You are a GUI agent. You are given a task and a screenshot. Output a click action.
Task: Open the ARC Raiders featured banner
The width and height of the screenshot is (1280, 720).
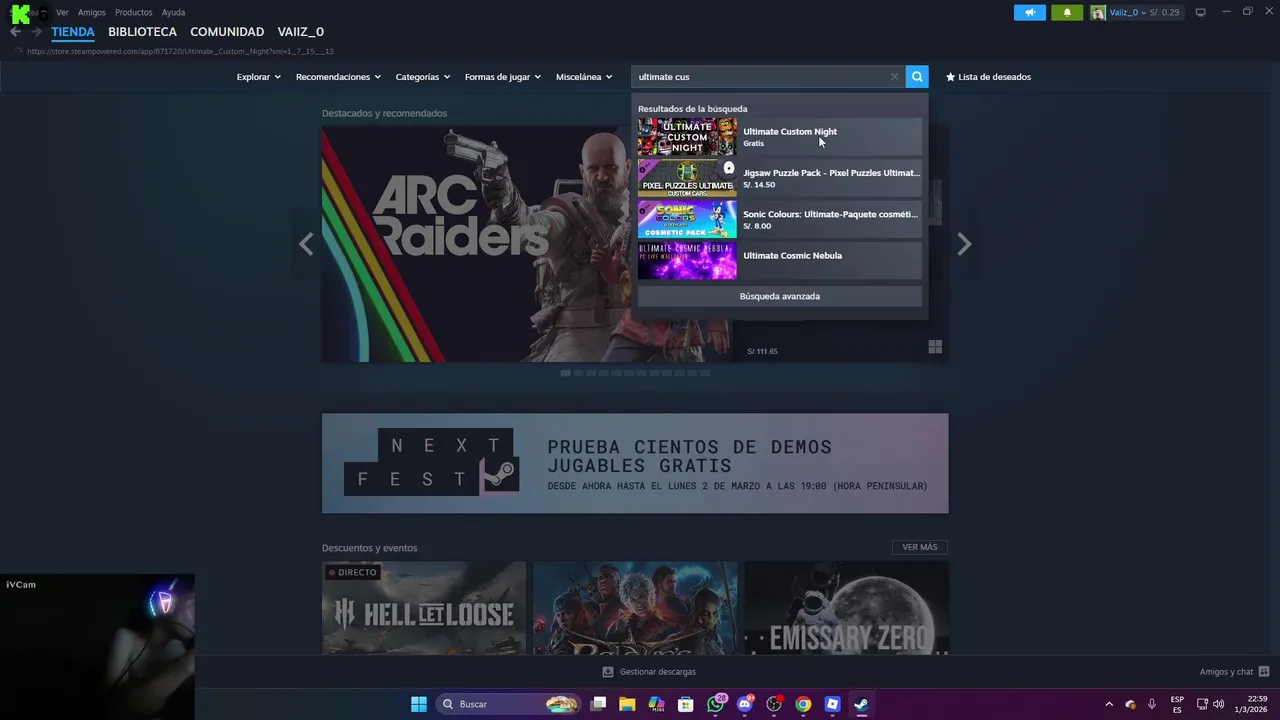[527, 244]
